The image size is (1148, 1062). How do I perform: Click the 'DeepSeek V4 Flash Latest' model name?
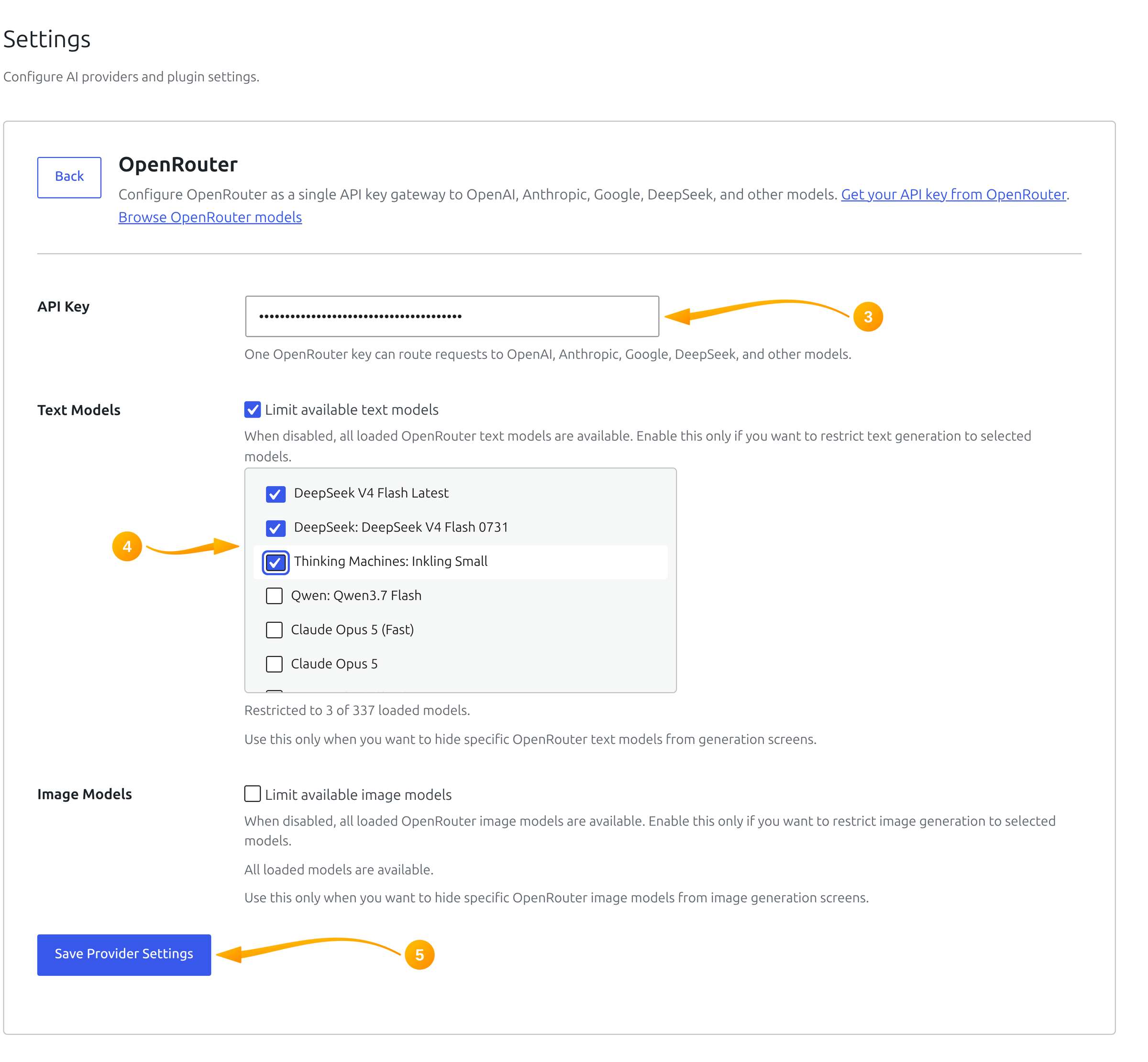click(371, 493)
